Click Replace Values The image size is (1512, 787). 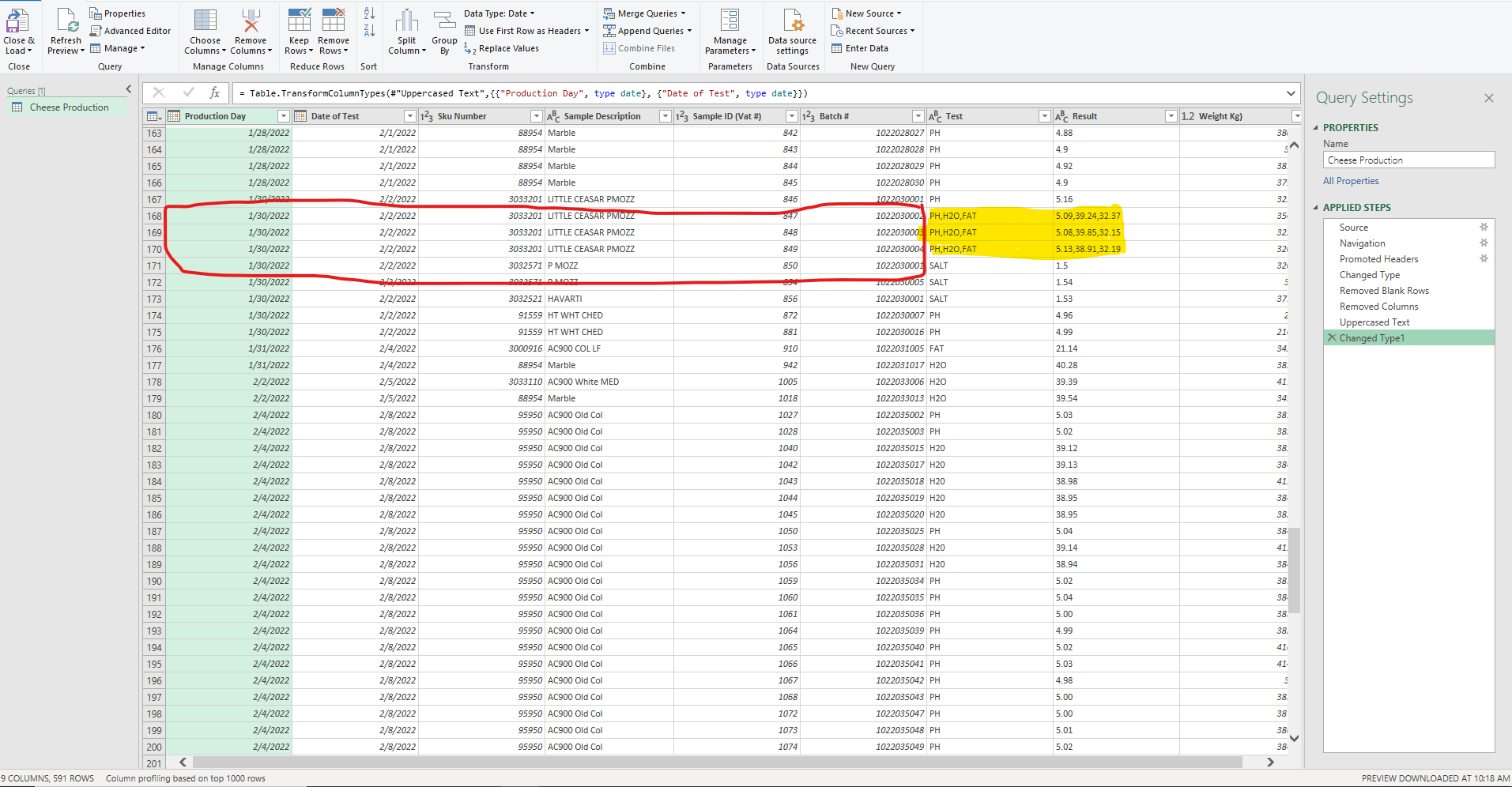point(501,48)
